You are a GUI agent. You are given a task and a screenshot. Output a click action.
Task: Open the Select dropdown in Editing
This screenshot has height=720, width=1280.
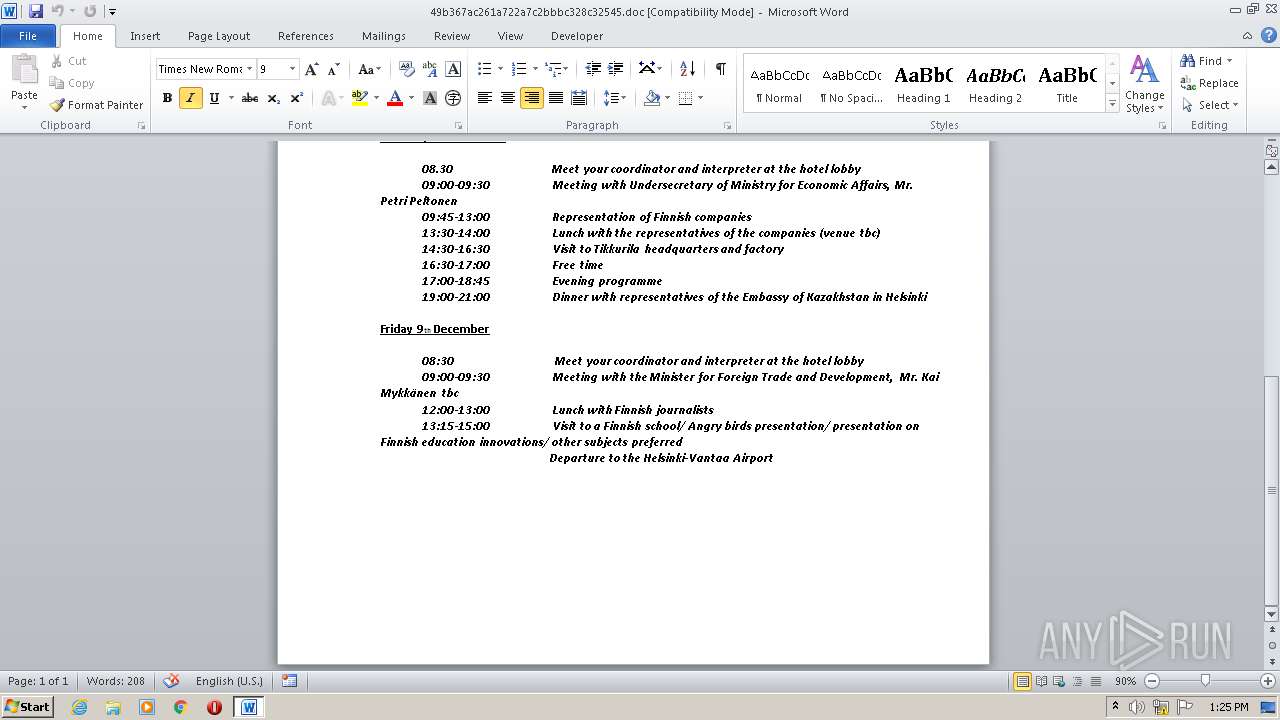(1209, 105)
